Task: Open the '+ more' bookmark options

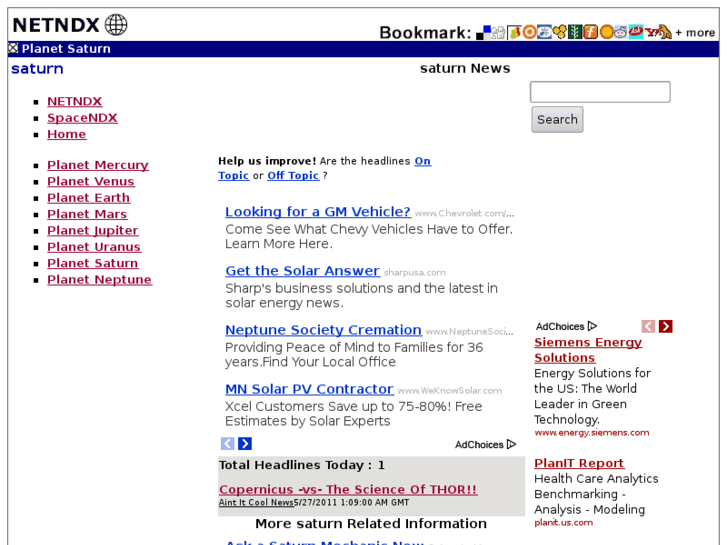Action: point(695,33)
